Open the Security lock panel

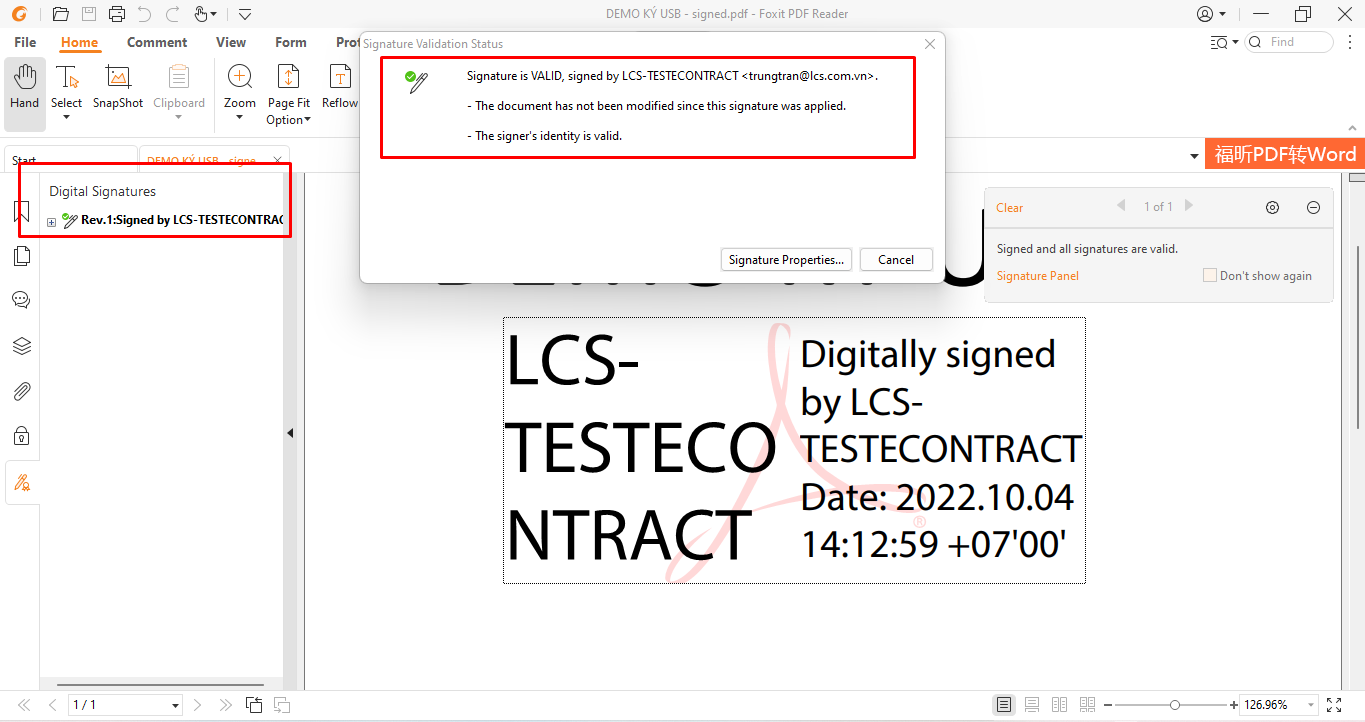tap(21, 436)
